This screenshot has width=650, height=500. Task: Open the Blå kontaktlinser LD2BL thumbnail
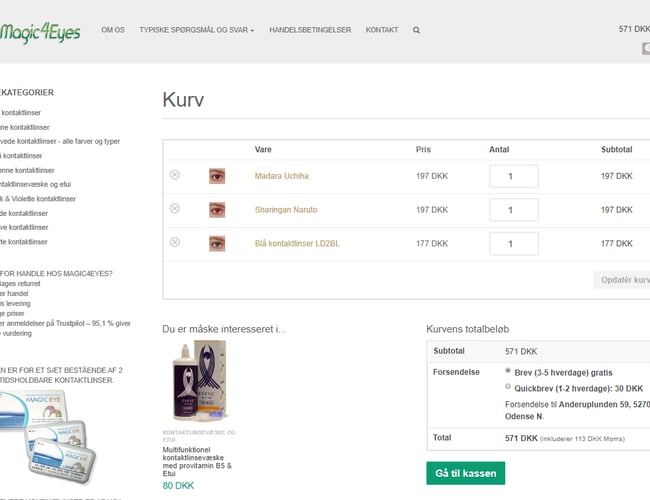click(x=217, y=244)
